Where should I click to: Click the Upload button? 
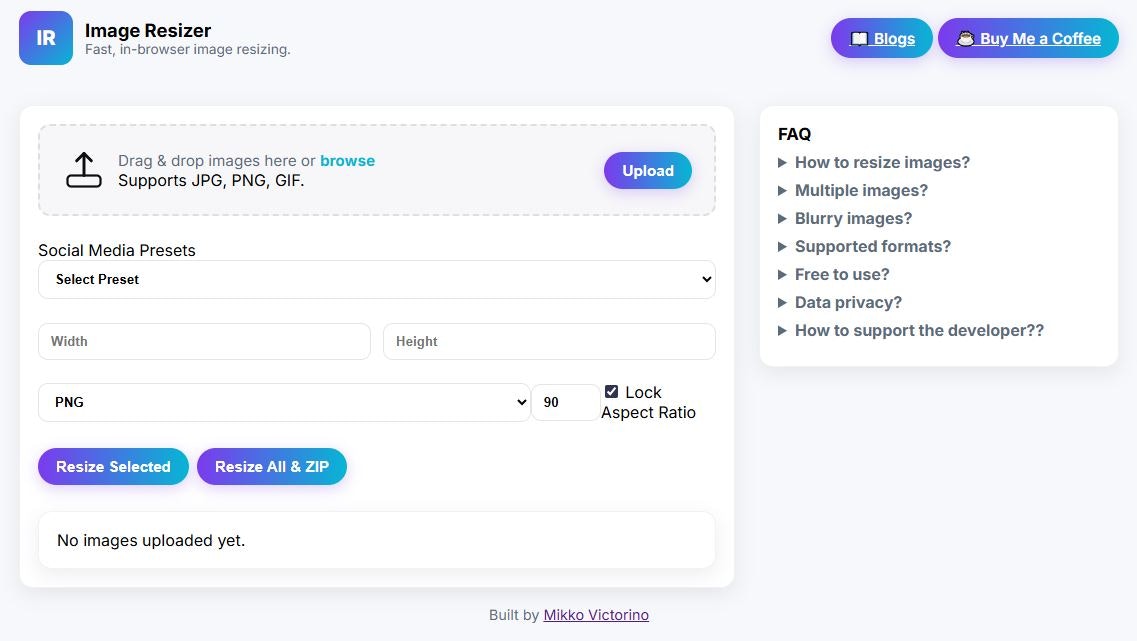click(x=647, y=170)
